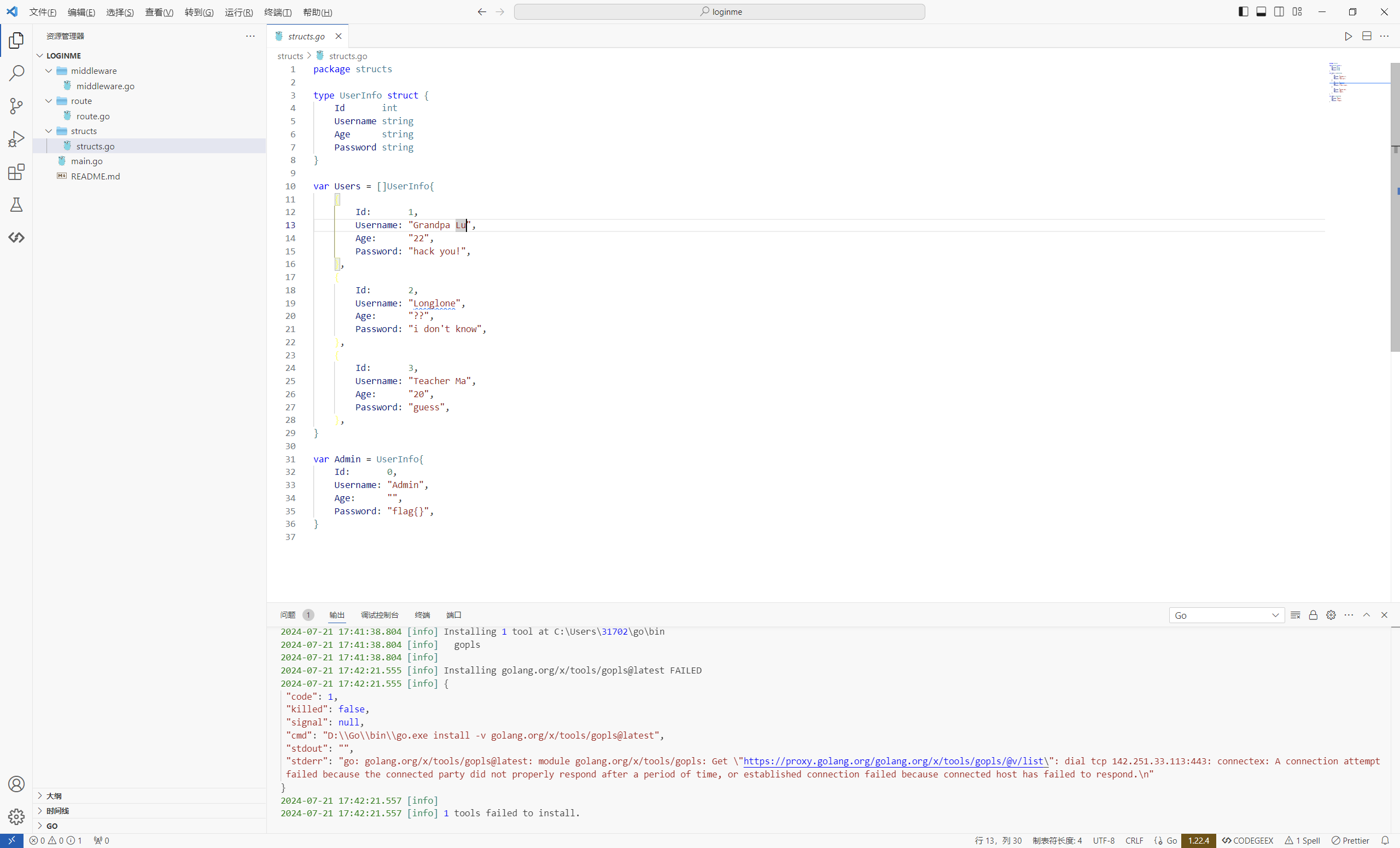This screenshot has width=1400, height=848.
Task: Open the Testing flask view
Action: tap(16, 205)
